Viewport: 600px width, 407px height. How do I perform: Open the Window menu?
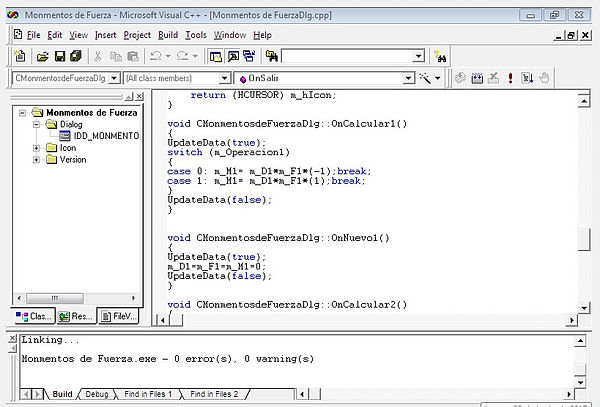230,35
